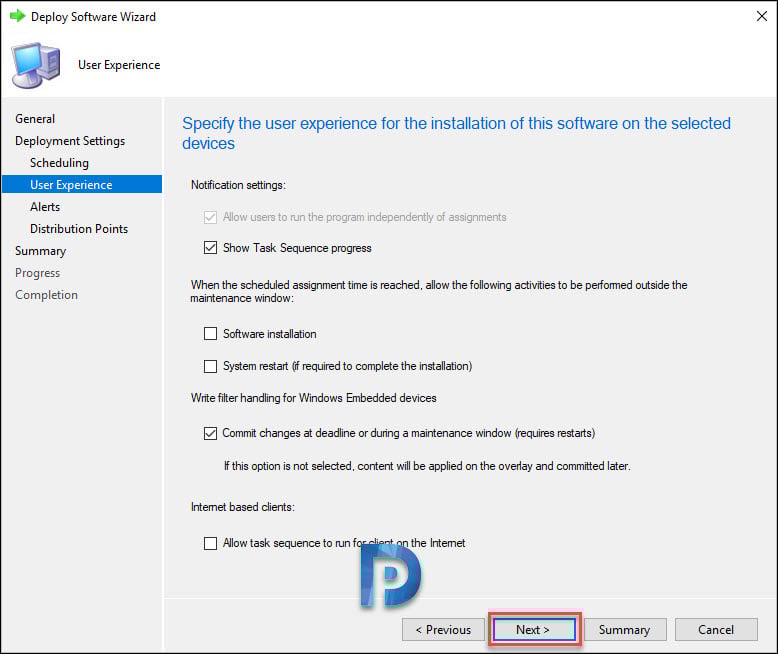The image size is (778, 654).
Task: Open the Alerts step
Action: tap(45, 207)
